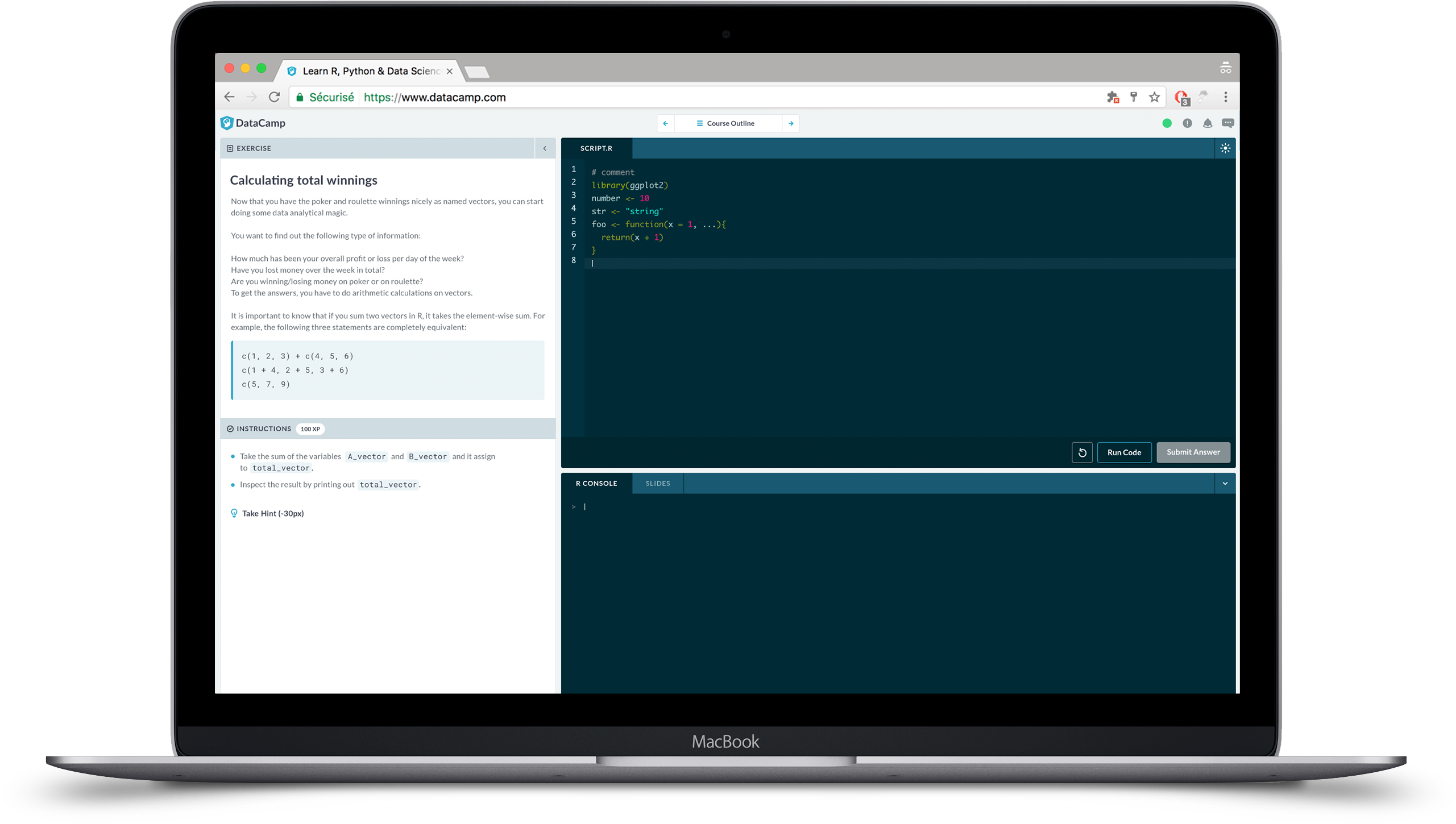Navigate forward with the right course arrow
Screen dimensions: 1456x824
(791, 123)
